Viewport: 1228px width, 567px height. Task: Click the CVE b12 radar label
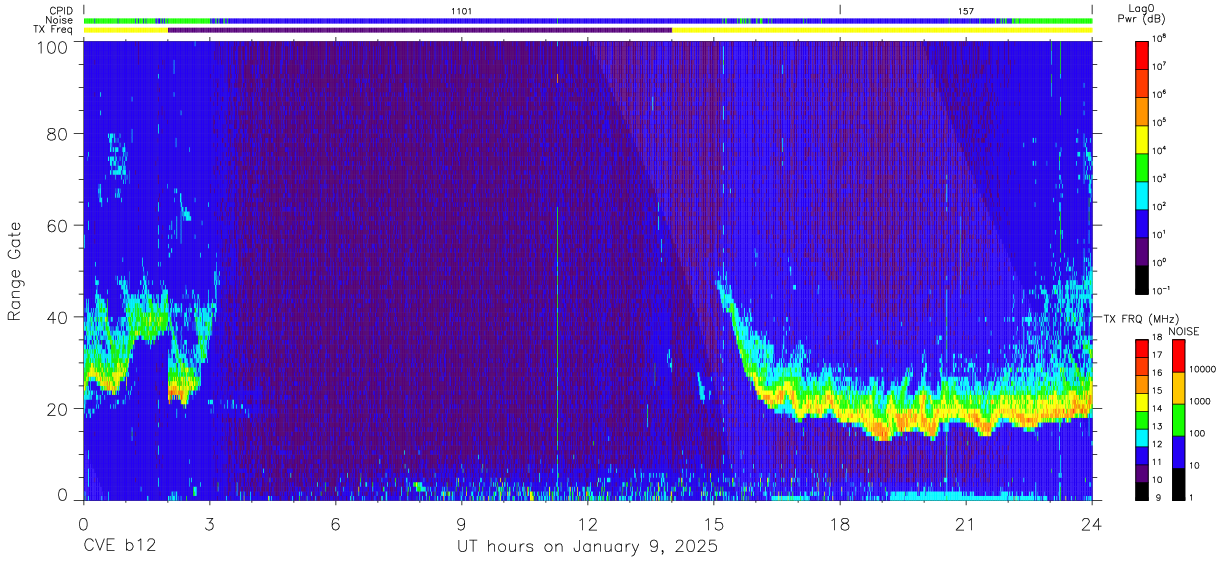[119, 547]
